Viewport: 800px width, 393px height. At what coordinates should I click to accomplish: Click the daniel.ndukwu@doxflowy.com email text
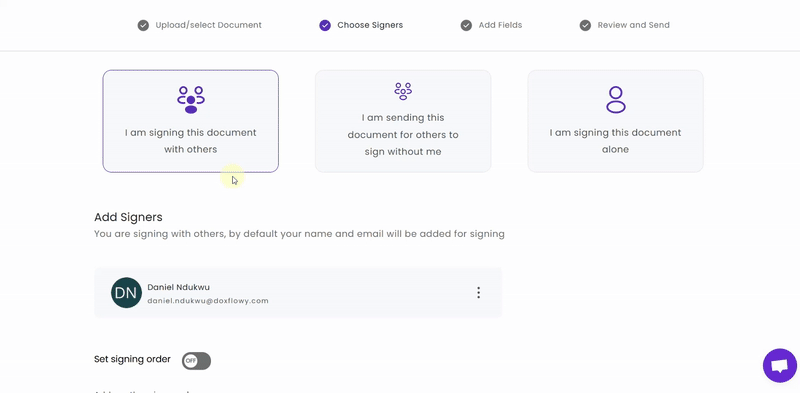pos(208,301)
